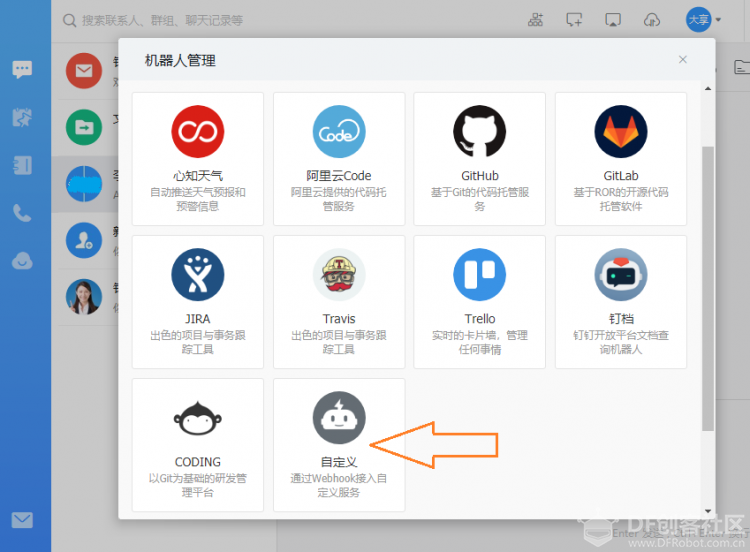750x552 pixels.
Task: Open the organization structure toolbar icon
Action: [x=535, y=20]
